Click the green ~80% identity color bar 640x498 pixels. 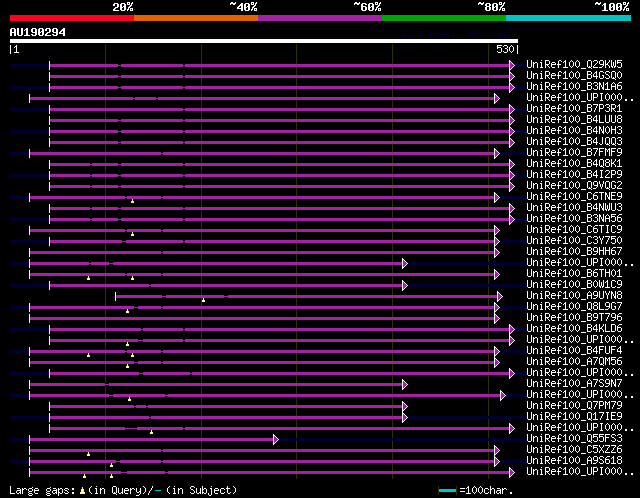(x=444, y=18)
